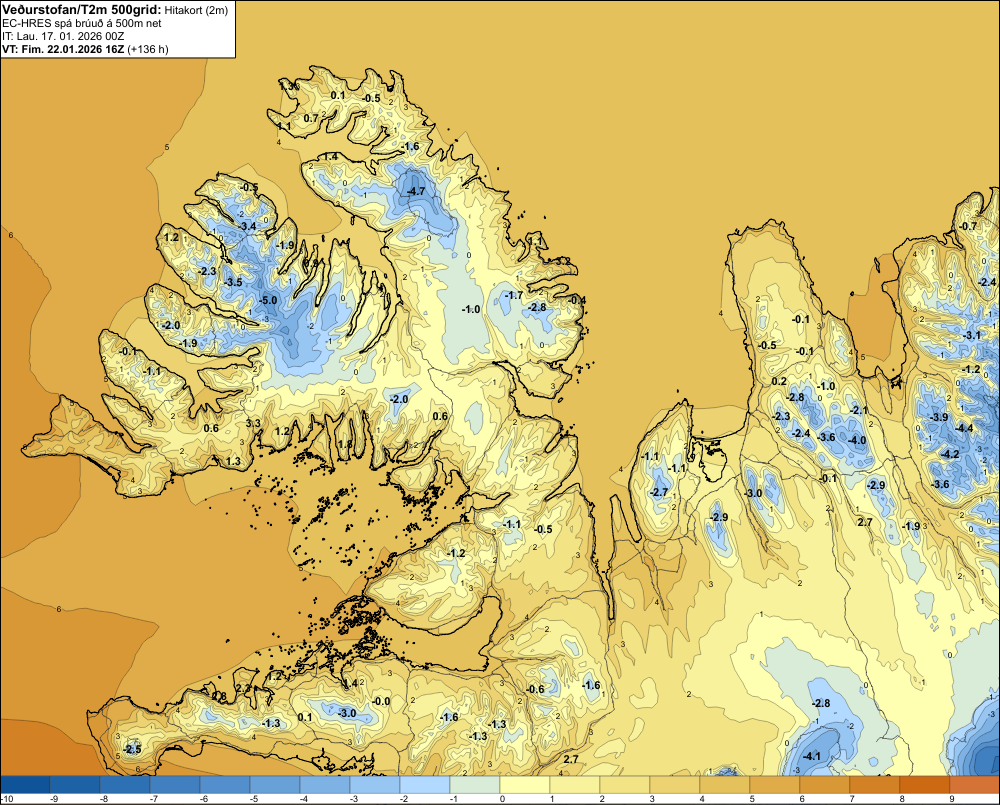Click the '-5.0' temperature value

[268, 300]
